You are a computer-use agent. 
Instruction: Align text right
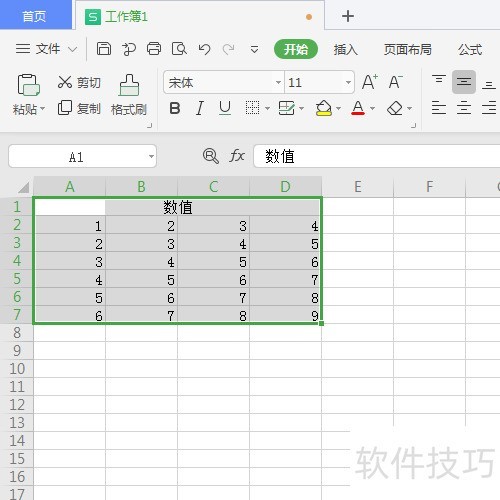(489, 108)
